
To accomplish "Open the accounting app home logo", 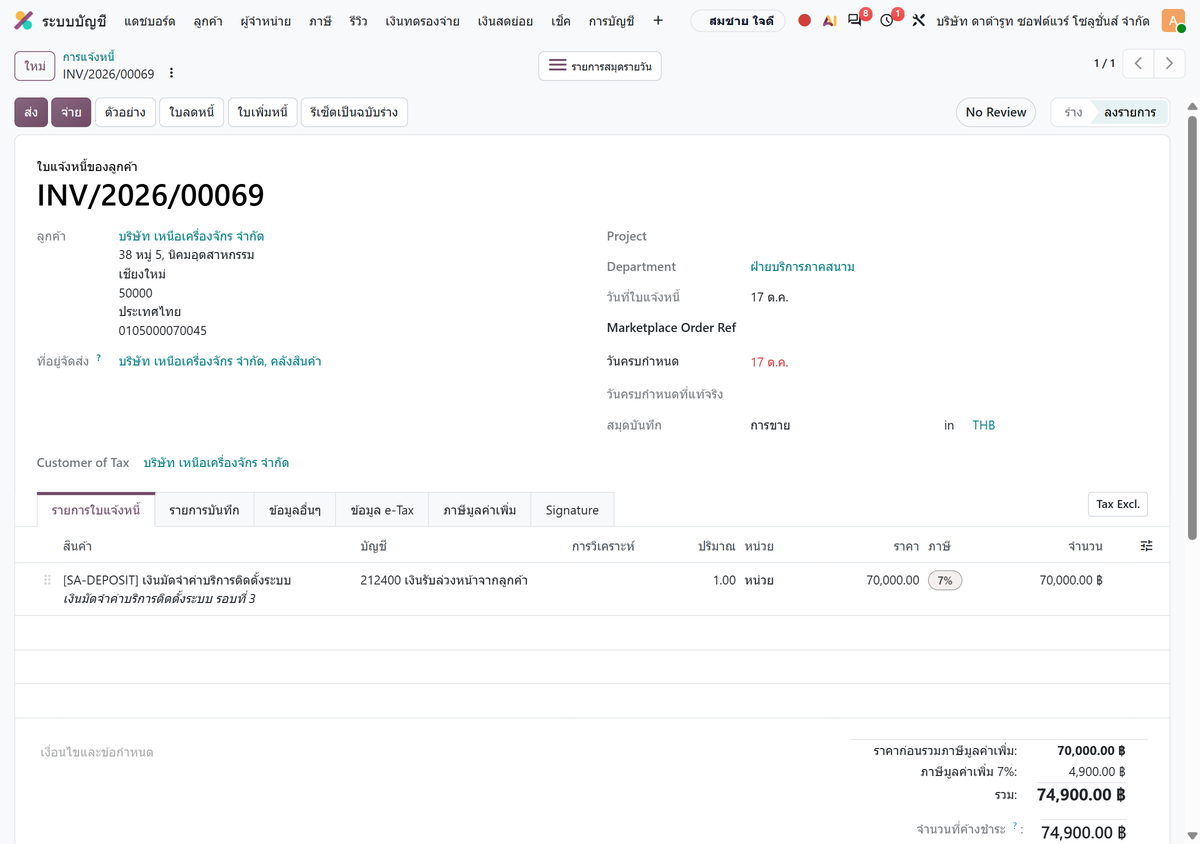I will [23, 21].
